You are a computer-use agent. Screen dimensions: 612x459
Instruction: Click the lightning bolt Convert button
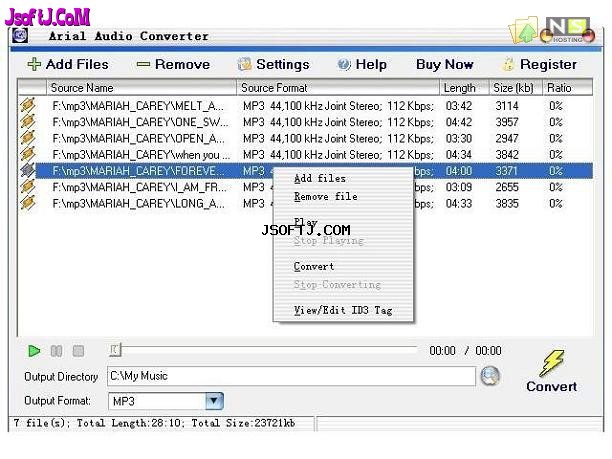552,371
